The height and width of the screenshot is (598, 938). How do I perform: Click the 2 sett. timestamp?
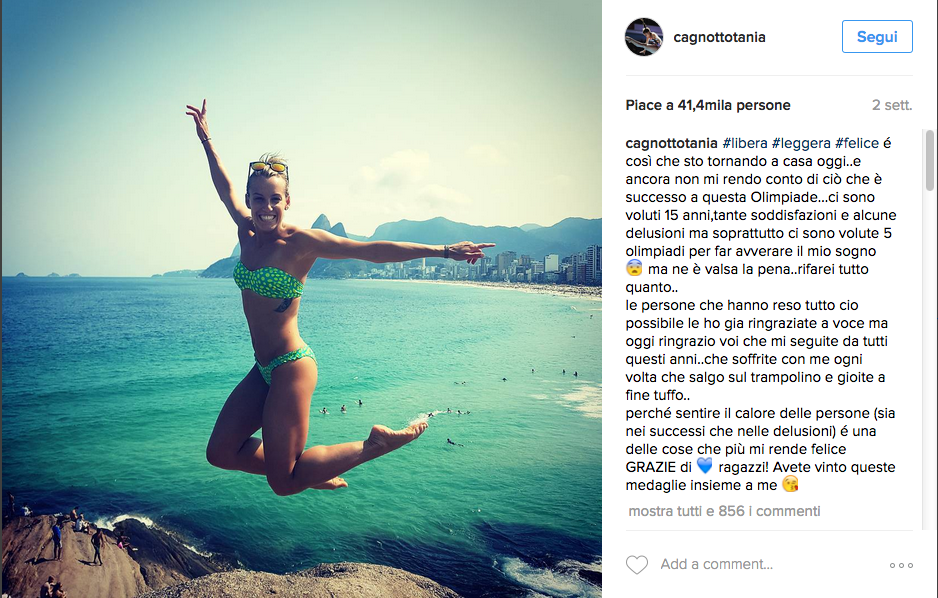point(892,105)
